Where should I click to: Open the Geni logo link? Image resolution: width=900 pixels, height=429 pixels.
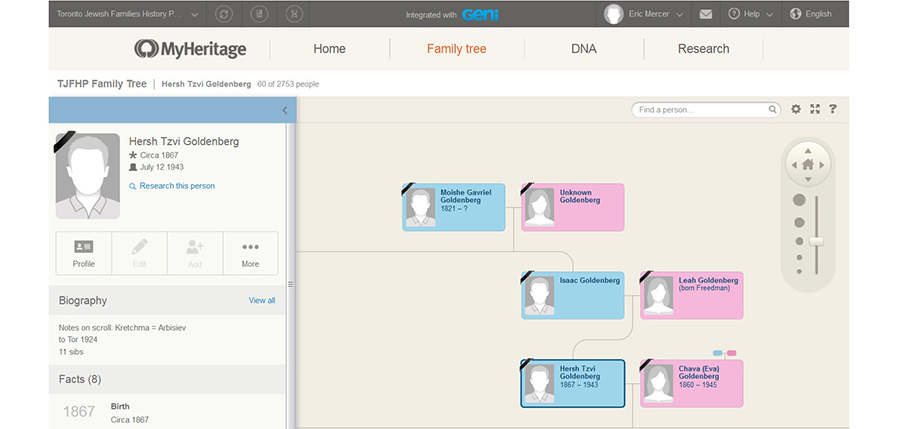click(480, 14)
